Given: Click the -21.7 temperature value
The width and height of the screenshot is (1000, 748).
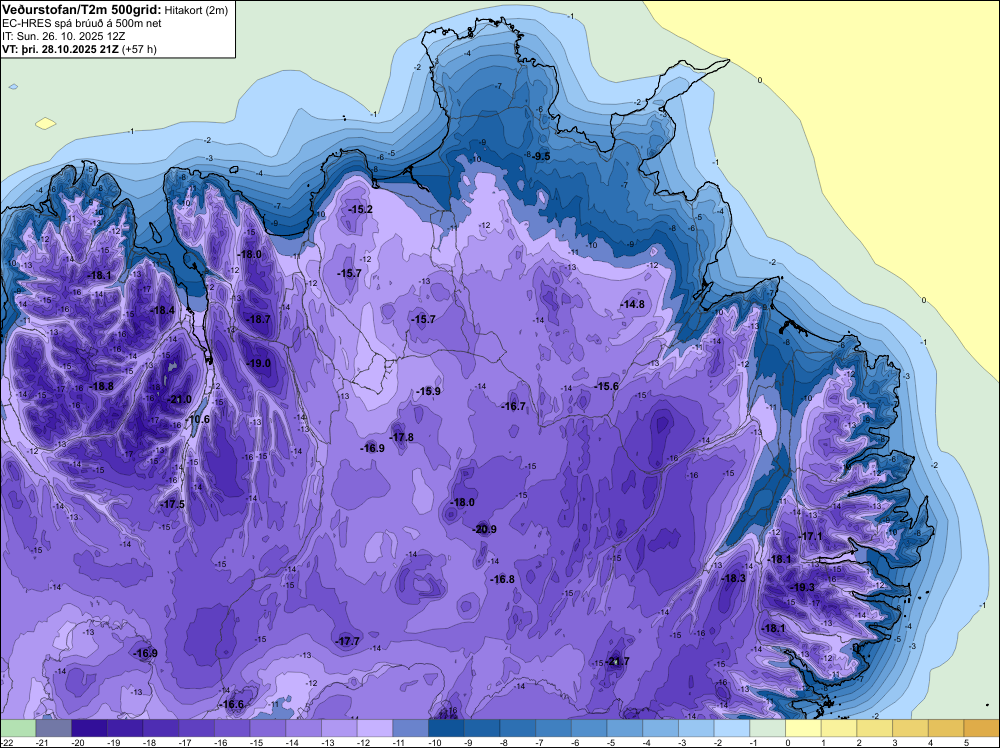Looking at the screenshot, I should click(x=617, y=661).
